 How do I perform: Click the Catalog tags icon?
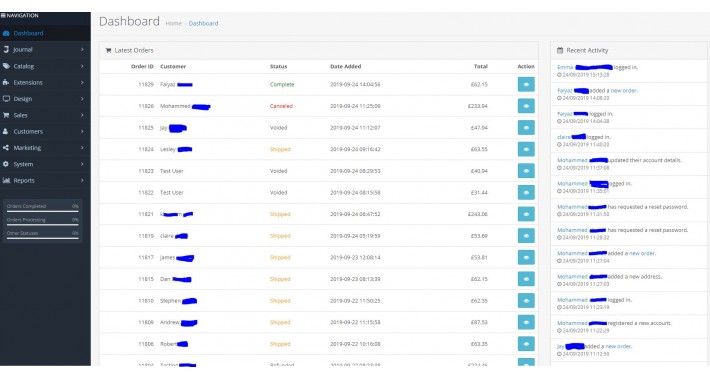pos(6,66)
